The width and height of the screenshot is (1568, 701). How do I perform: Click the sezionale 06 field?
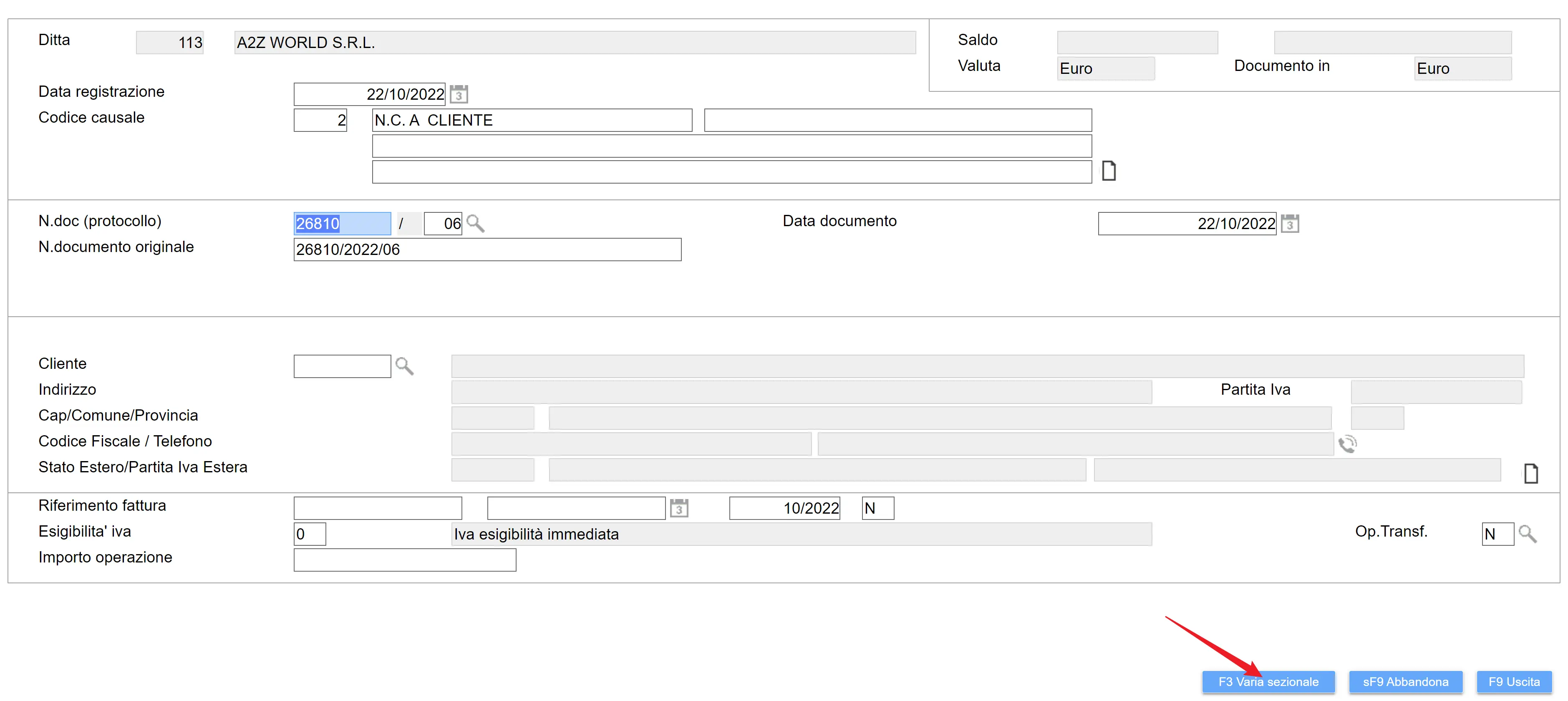tap(443, 223)
